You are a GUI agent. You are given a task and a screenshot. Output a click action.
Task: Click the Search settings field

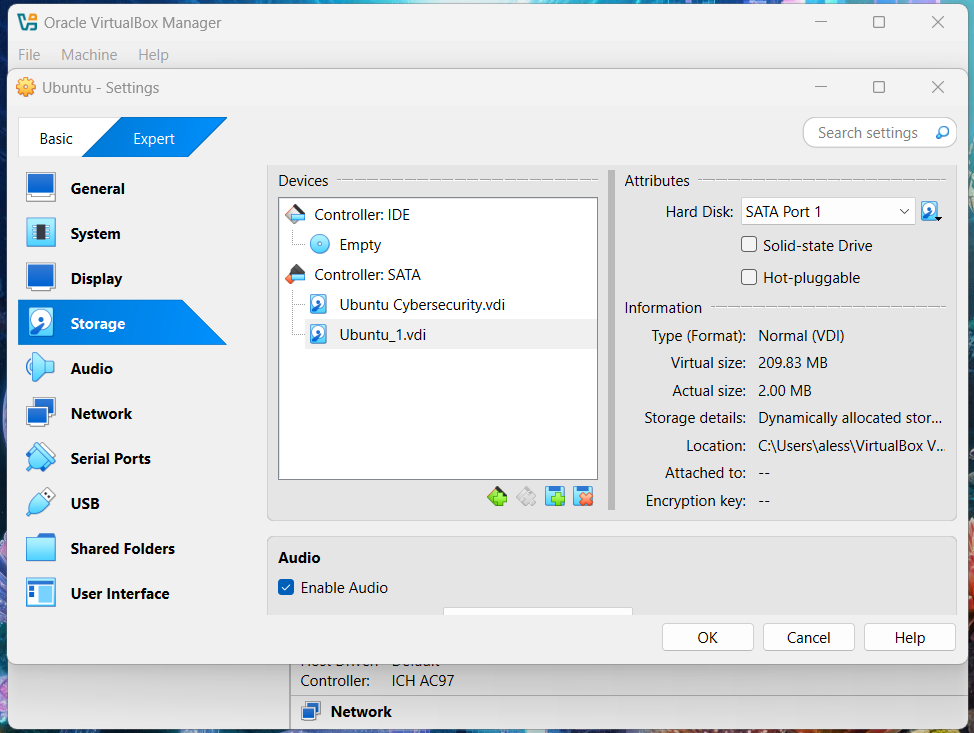[x=868, y=133]
